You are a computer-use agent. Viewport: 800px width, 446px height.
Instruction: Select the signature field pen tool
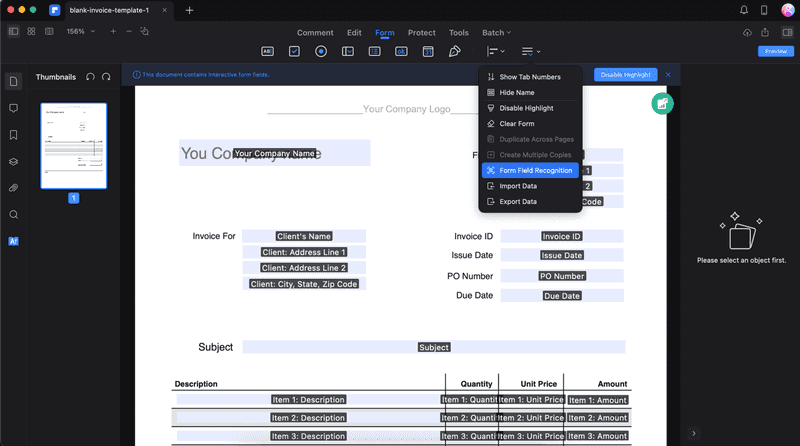point(455,51)
